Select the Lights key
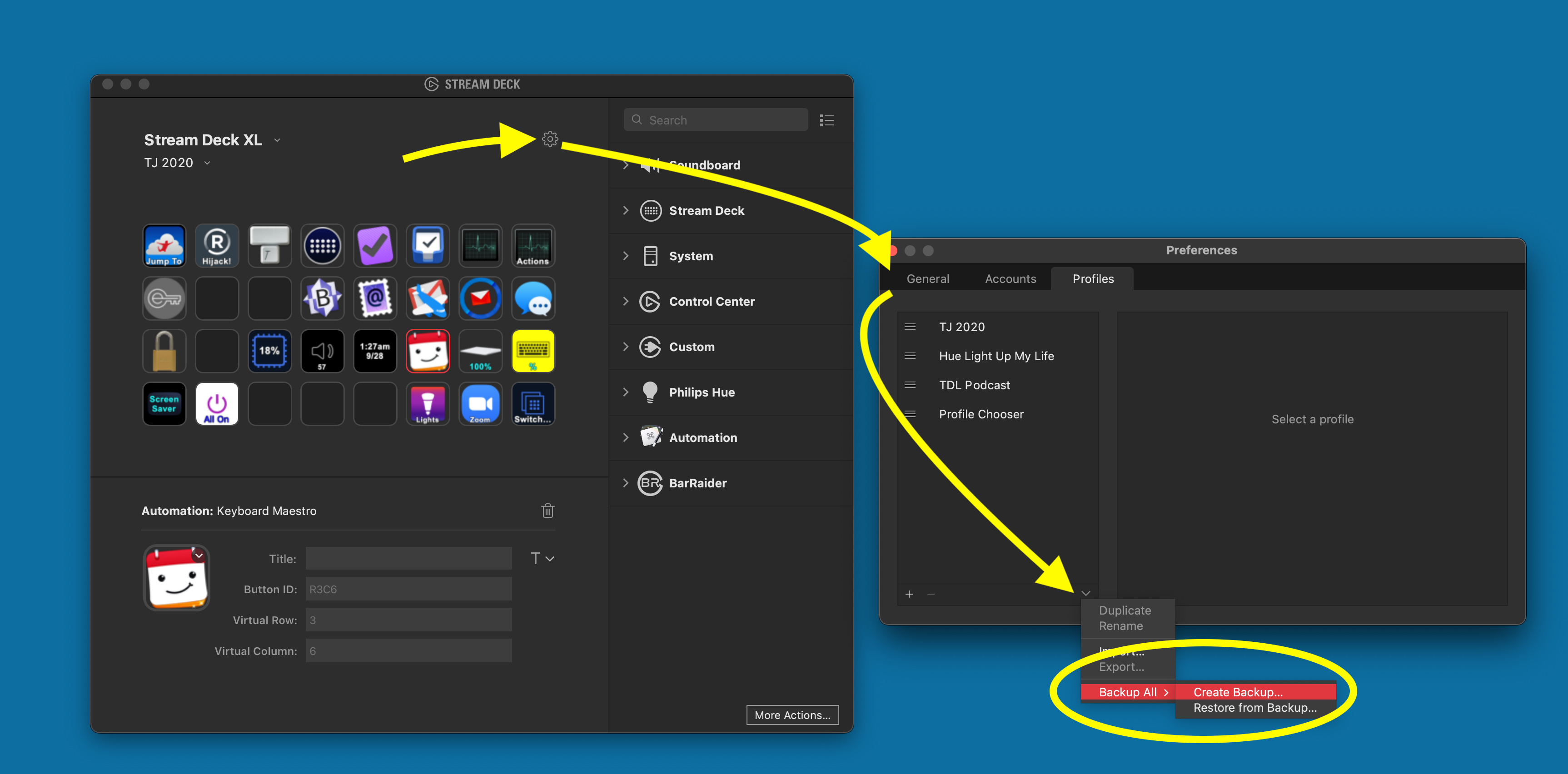1568x774 pixels. 428,404
